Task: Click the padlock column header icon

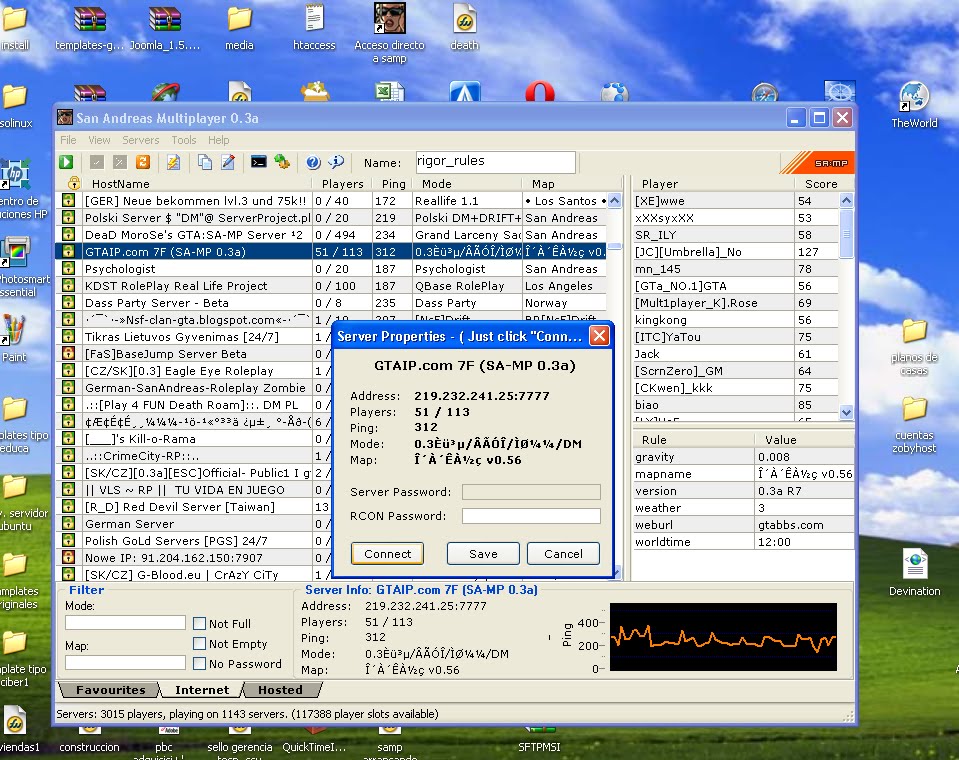Action: (73, 184)
